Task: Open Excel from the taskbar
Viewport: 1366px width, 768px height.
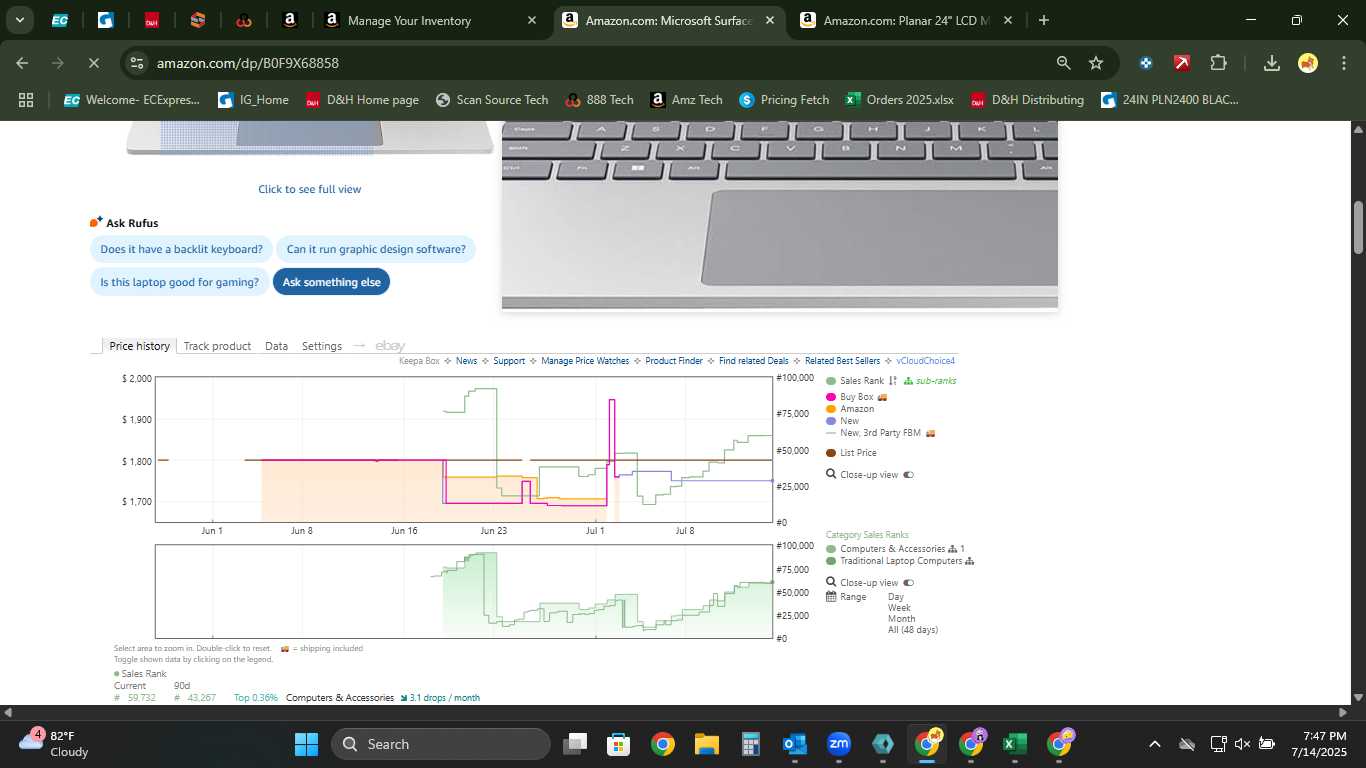Action: click(1014, 744)
